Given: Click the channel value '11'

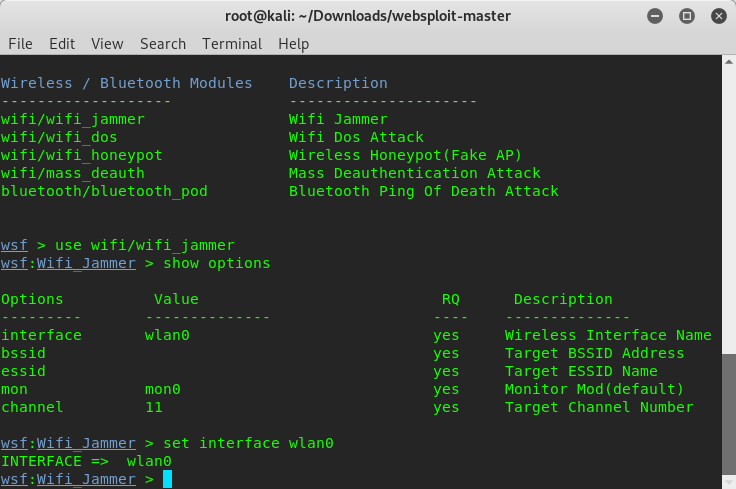Looking at the screenshot, I should pos(154,407).
